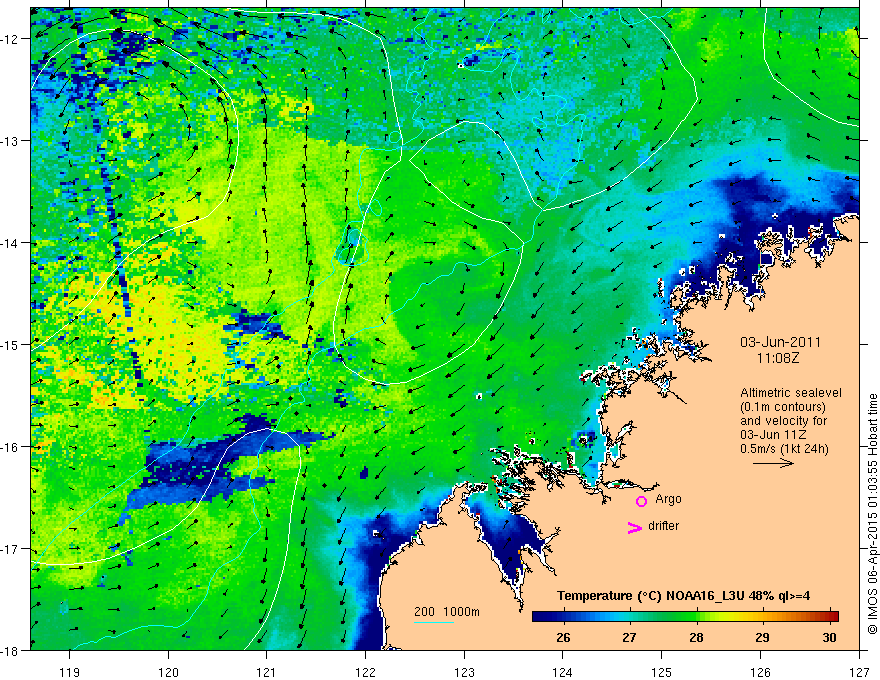Click the '28' color bar tick label
Screen dimensions: 880x680
[696, 637]
